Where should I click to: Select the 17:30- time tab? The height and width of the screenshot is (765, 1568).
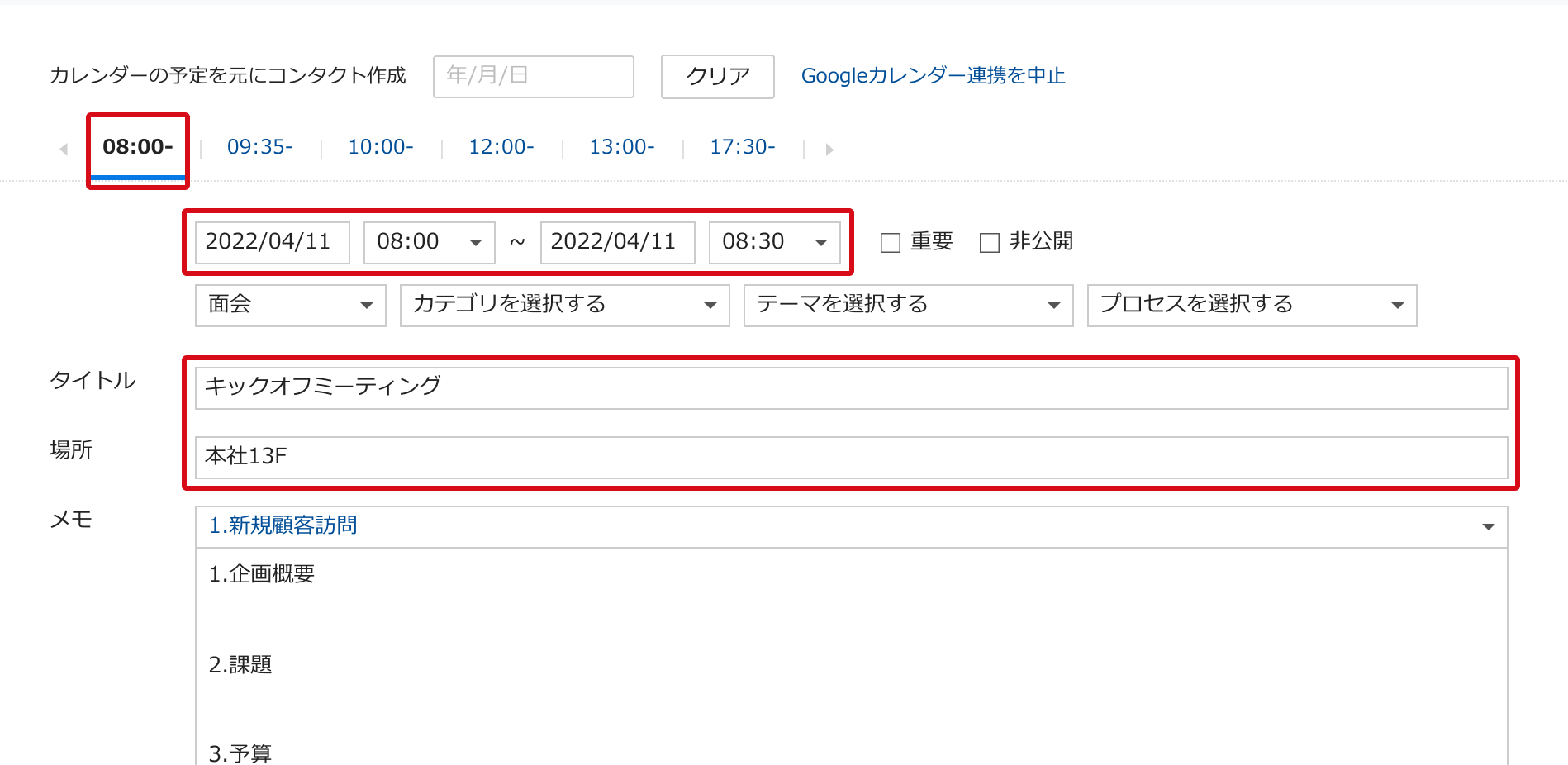point(742,147)
